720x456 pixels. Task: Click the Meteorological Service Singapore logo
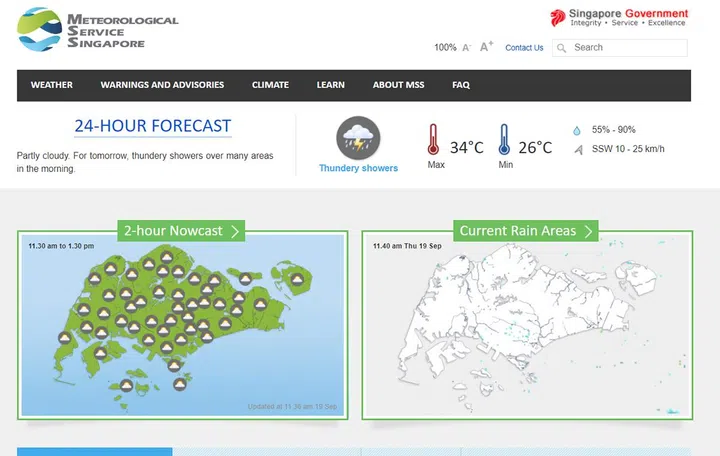[x=97, y=29]
